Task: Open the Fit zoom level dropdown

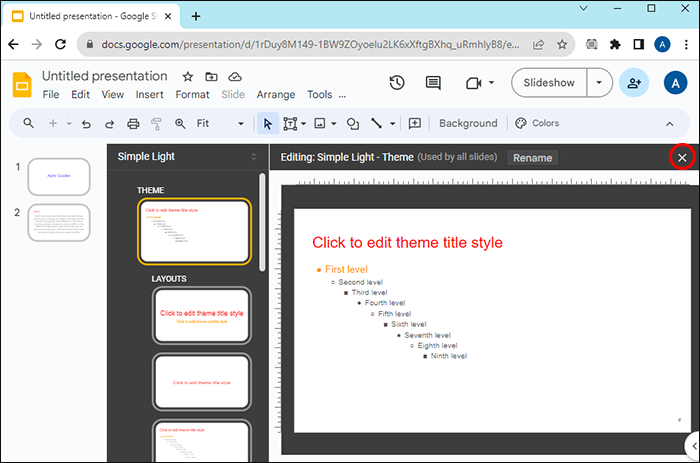Action: point(218,124)
